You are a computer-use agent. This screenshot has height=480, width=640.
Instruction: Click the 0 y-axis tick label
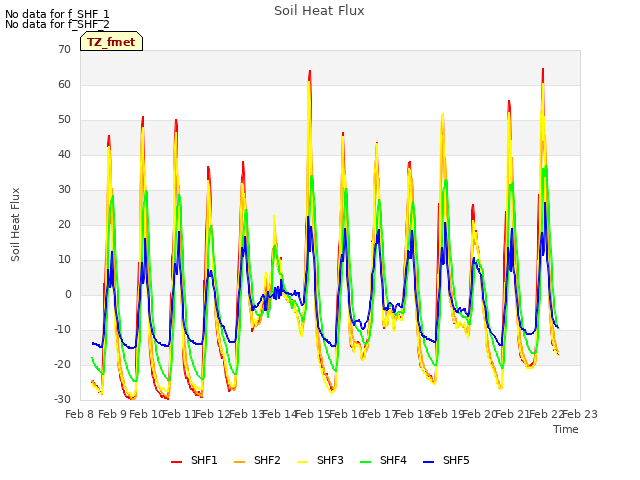(x=68, y=295)
